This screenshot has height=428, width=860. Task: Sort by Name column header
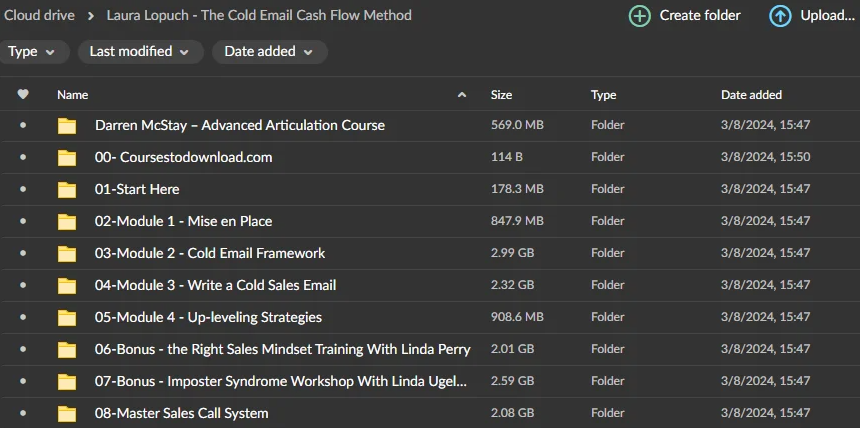click(72, 95)
